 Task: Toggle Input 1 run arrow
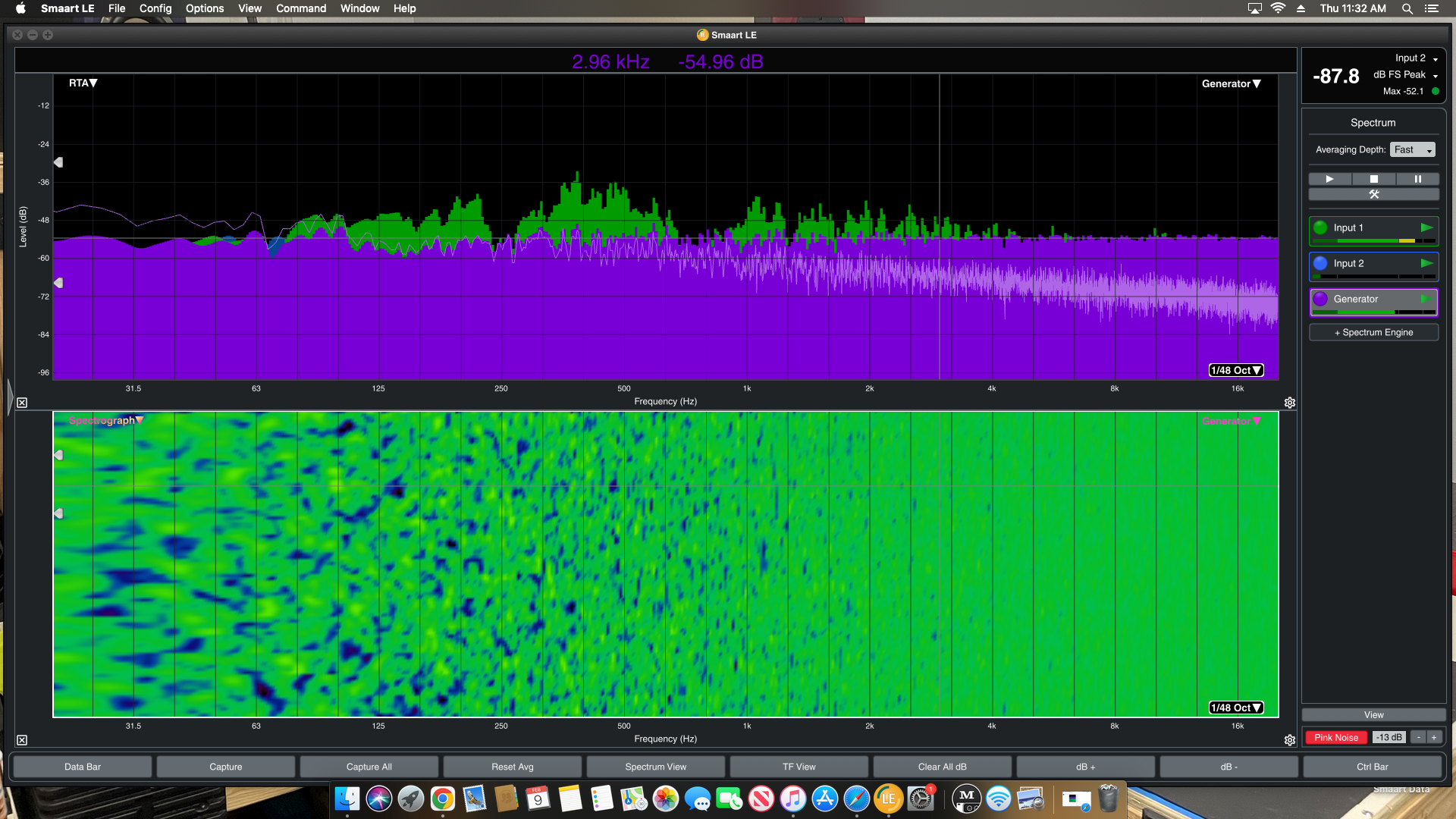coord(1426,227)
